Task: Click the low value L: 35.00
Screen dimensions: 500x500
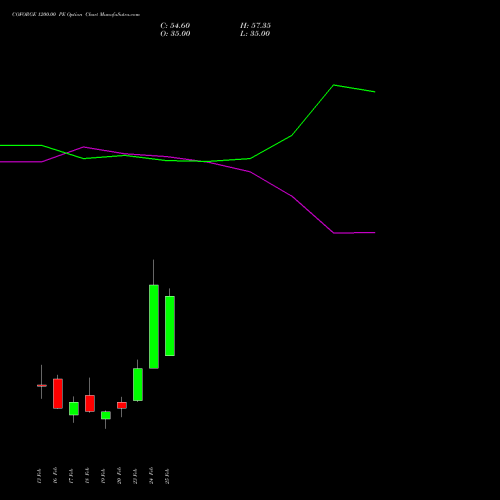Action: [255, 34]
